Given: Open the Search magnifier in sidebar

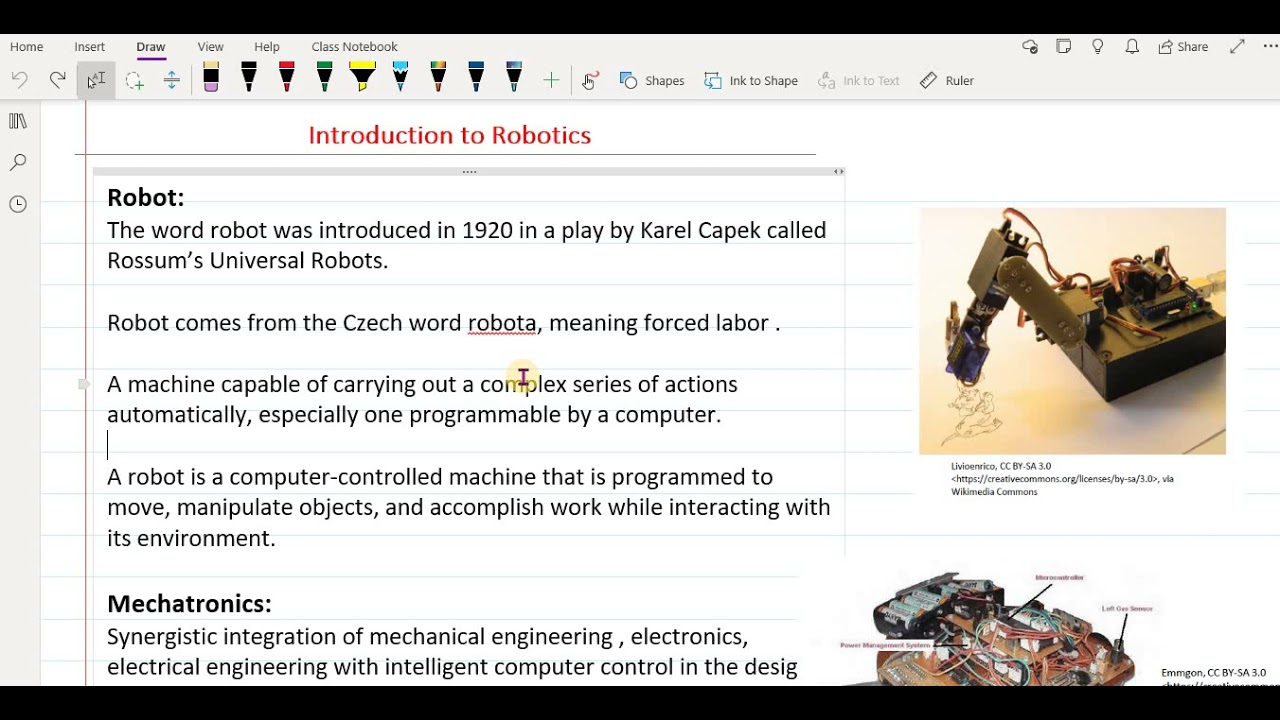Looking at the screenshot, I should pos(18,162).
